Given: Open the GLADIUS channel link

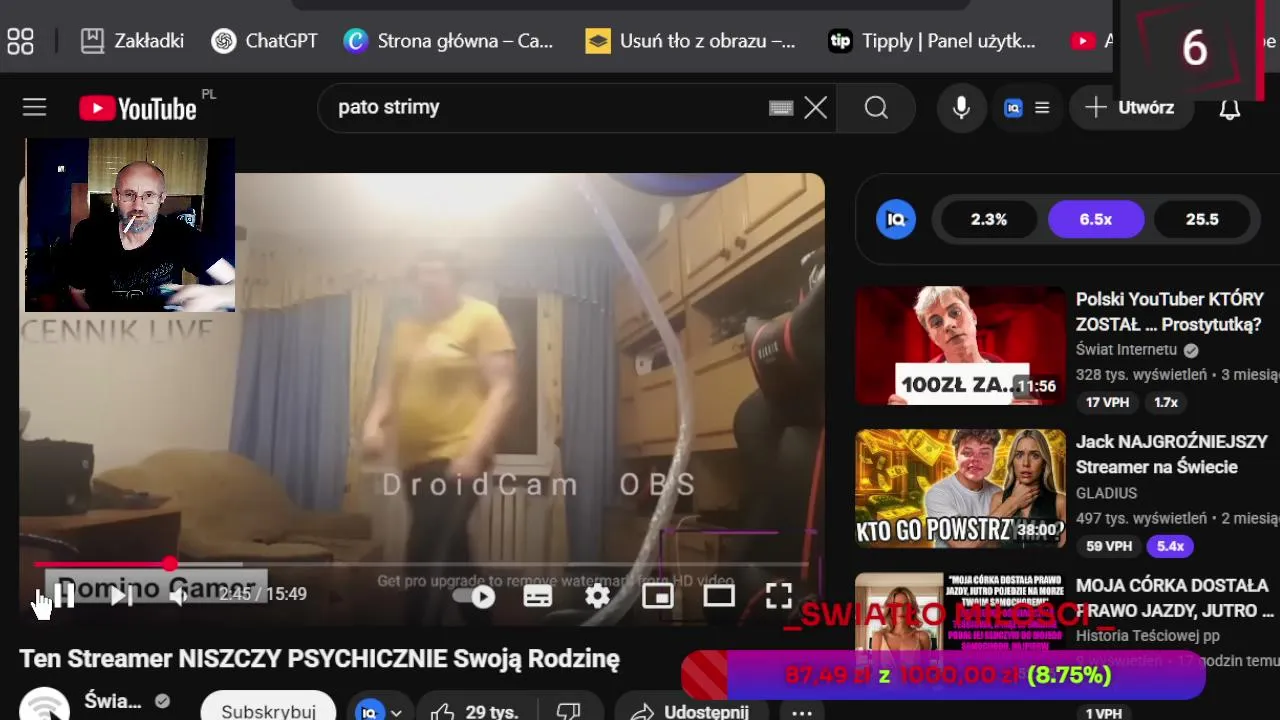Looking at the screenshot, I should [1106, 493].
